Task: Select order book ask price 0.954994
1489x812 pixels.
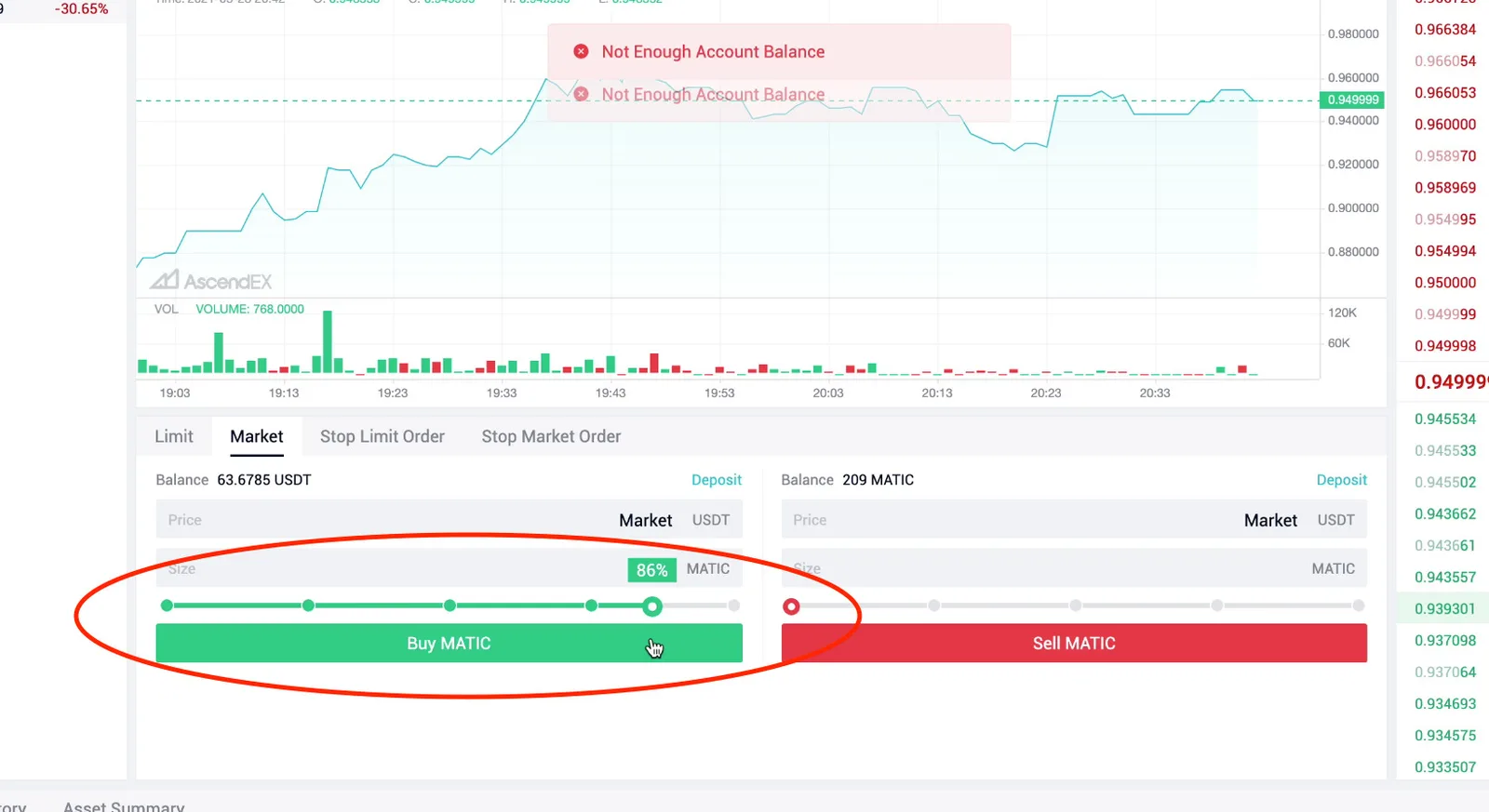Action: (1445, 251)
